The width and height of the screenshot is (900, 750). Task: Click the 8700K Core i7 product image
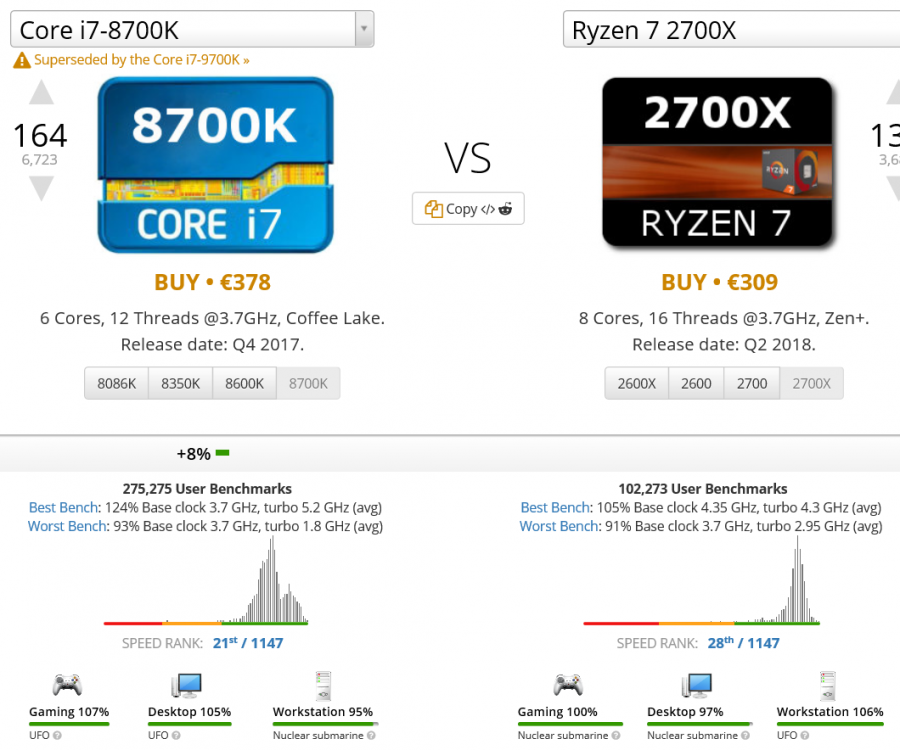(215, 165)
